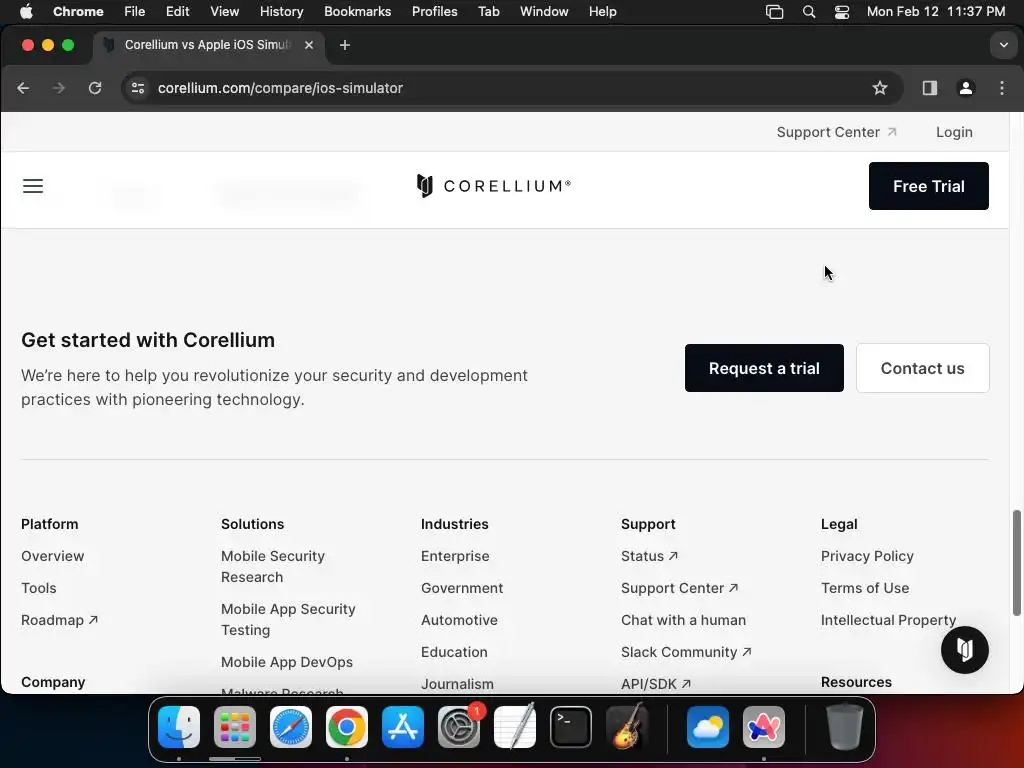Open the Mobile App DevOps link
This screenshot has height=768, width=1024.
pyautogui.click(x=287, y=662)
